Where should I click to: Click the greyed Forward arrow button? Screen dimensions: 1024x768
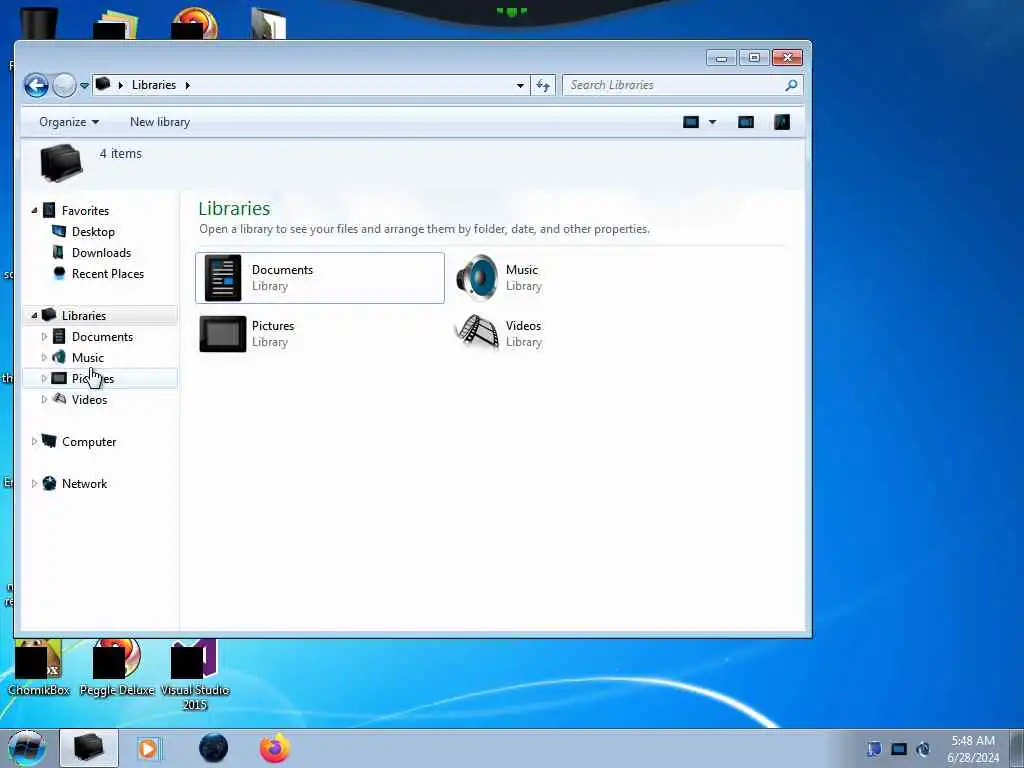pos(64,85)
